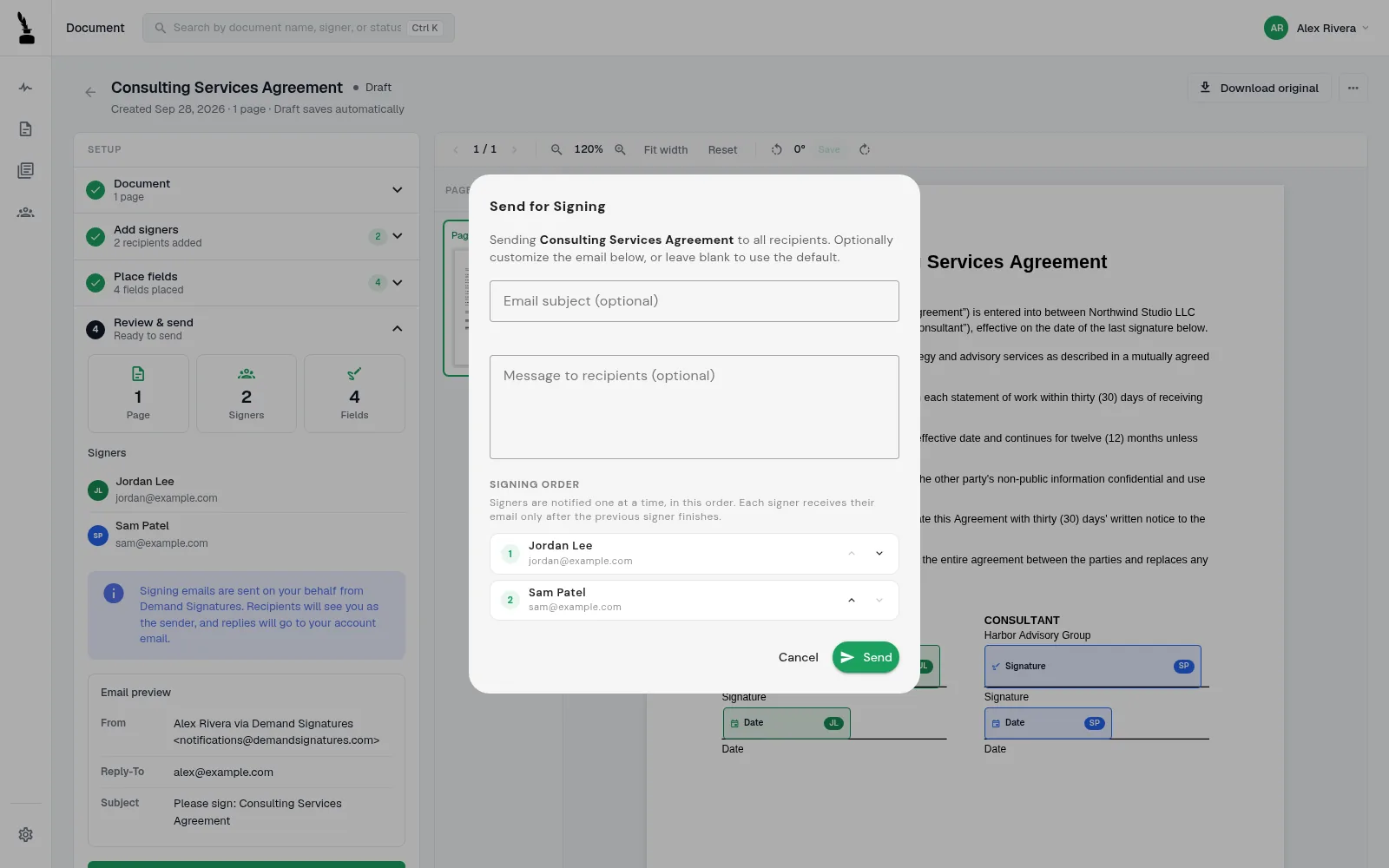Screen dimensions: 1389x868
Task: Collapse the Review & send section
Action: 247,329
